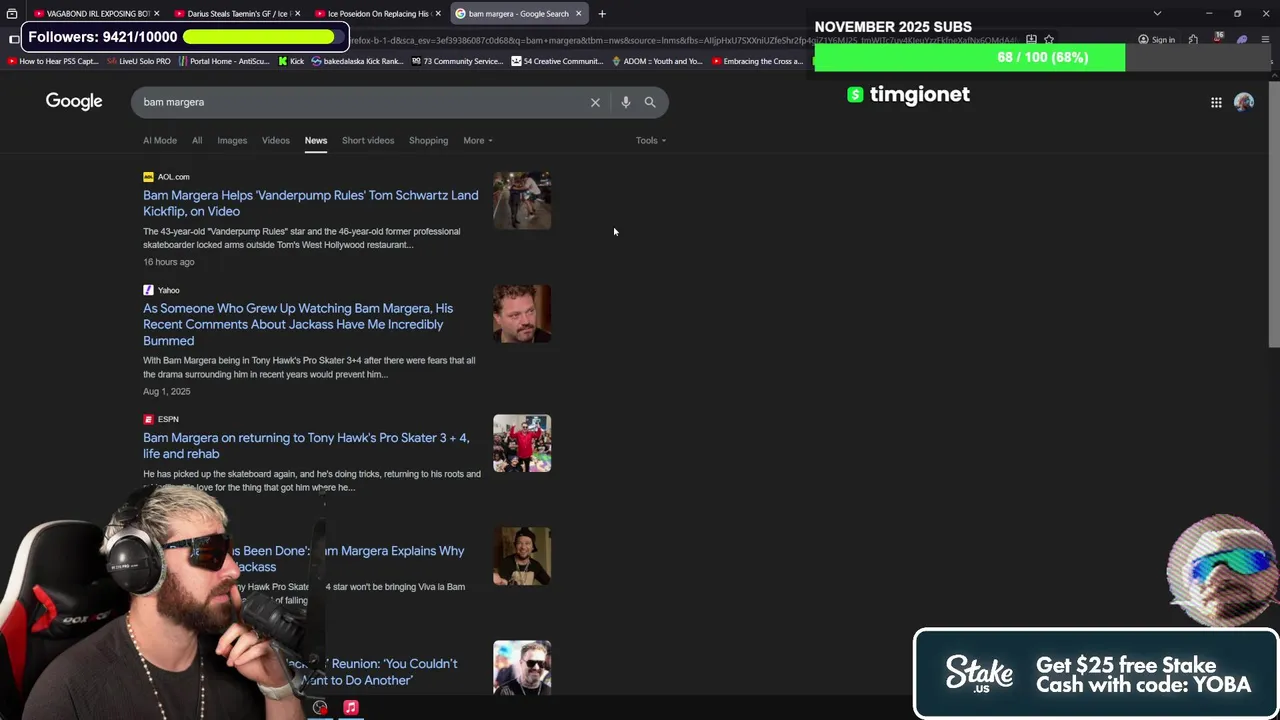Click the AOL.com source label
This screenshot has width=1280, height=720.
(x=173, y=177)
